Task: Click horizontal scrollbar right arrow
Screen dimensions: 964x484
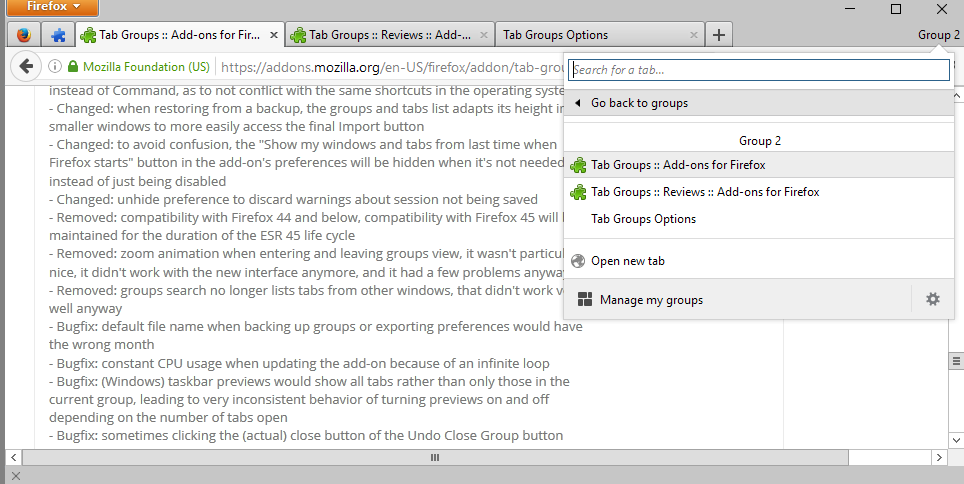Action: (939, 458)
